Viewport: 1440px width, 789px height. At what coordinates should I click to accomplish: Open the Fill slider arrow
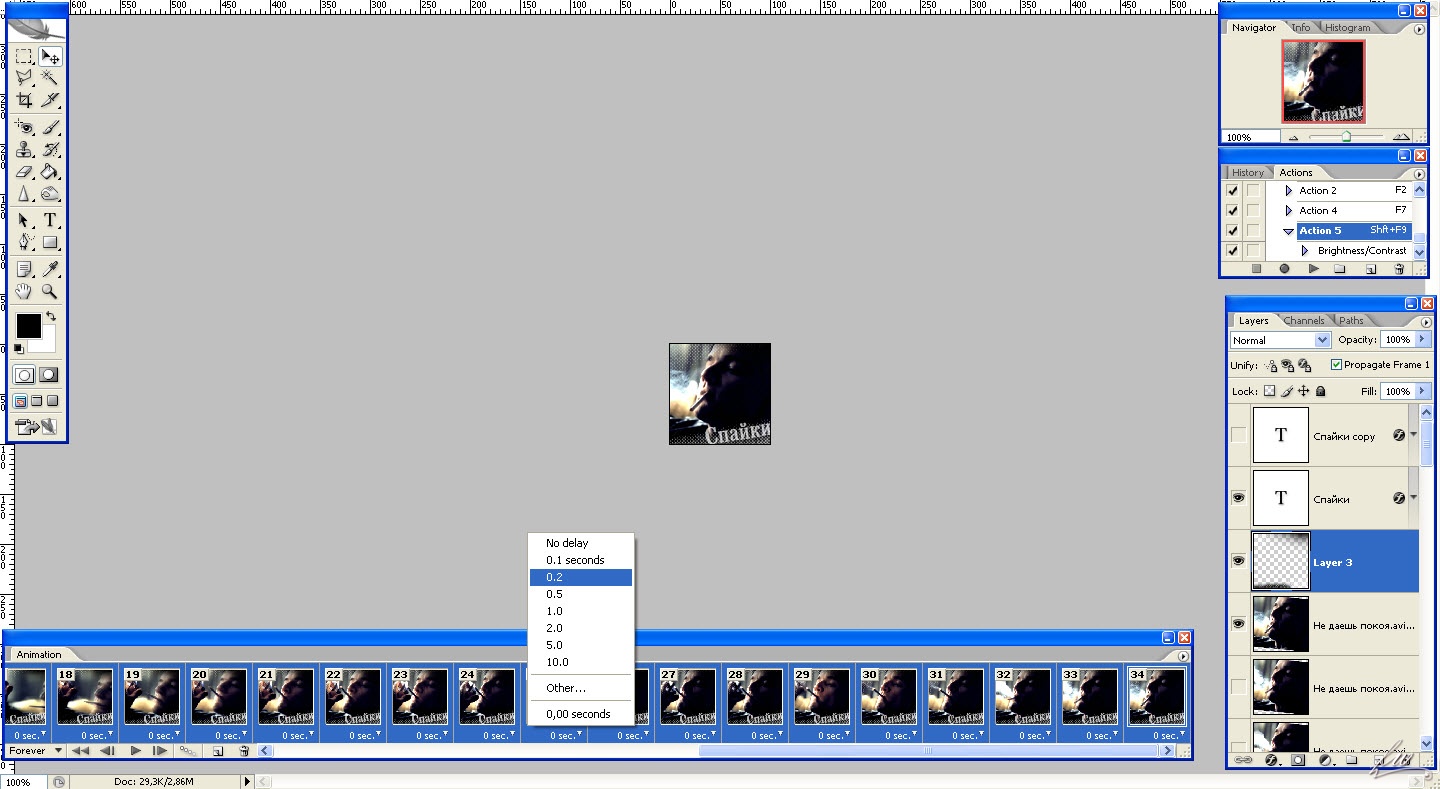[1422, 391]
